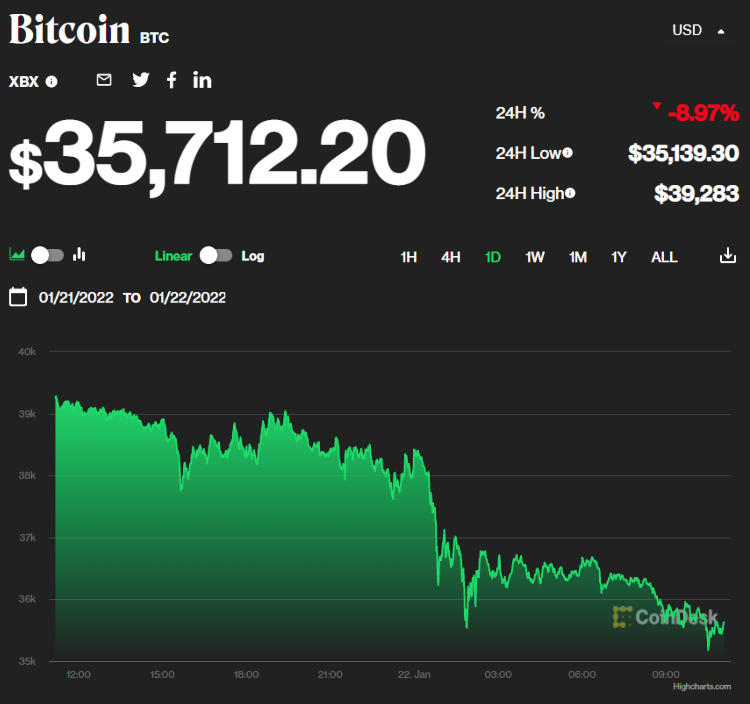Share to Facebook using the f icon

171,80
